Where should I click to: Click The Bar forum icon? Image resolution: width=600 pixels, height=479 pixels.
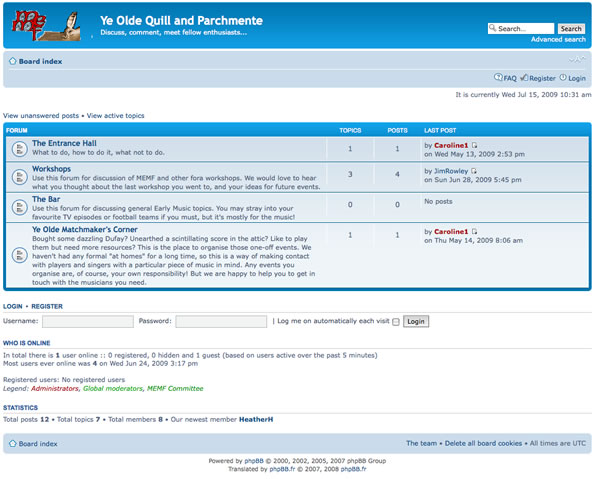tap(20, 207)
